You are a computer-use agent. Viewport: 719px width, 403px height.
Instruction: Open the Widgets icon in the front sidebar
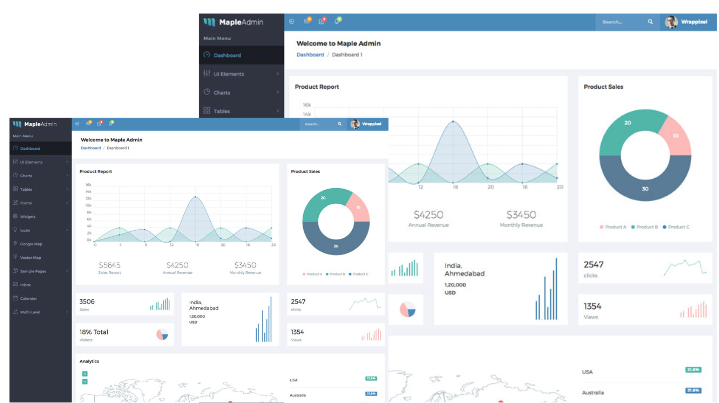[x=14, y=216]
